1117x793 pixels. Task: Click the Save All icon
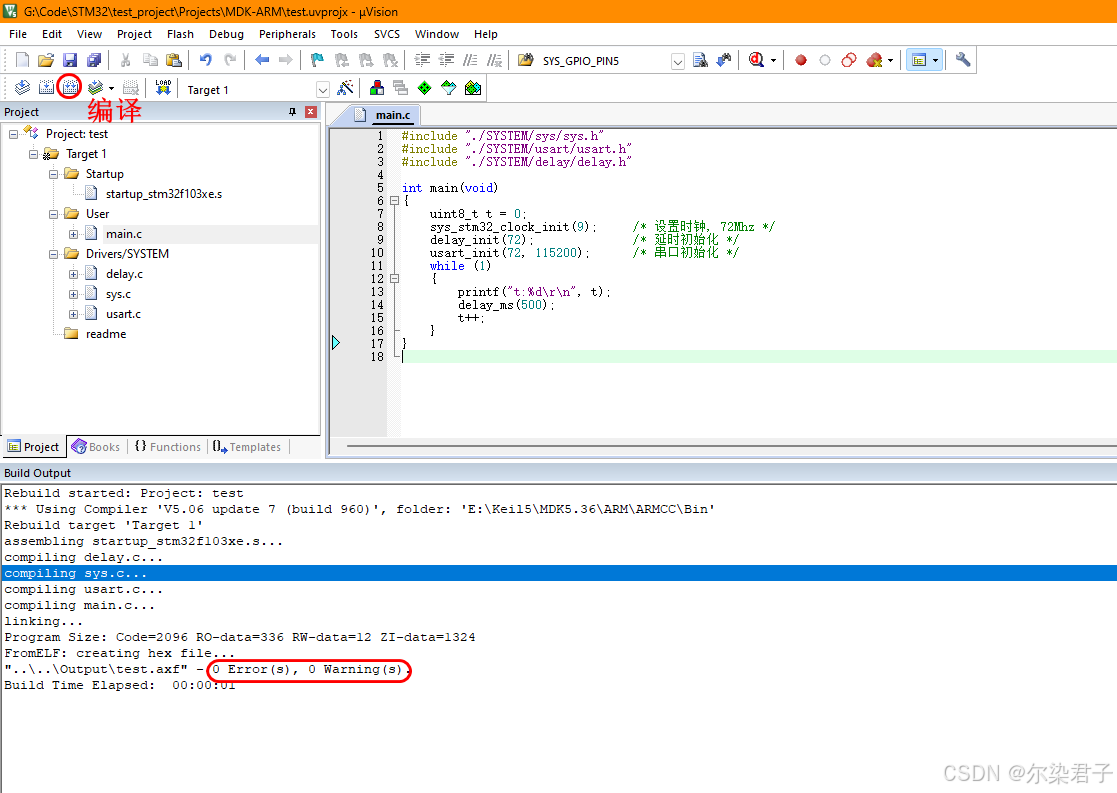tap(93, 61)
